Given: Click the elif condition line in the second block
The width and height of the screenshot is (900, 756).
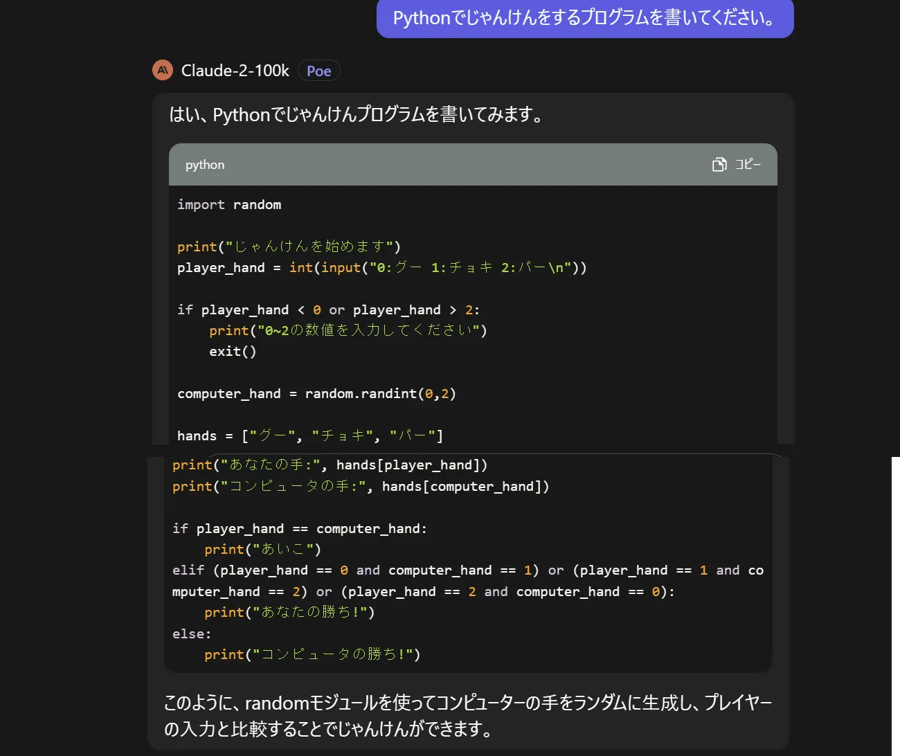Looking at the screenshot, I should [450, 569].
